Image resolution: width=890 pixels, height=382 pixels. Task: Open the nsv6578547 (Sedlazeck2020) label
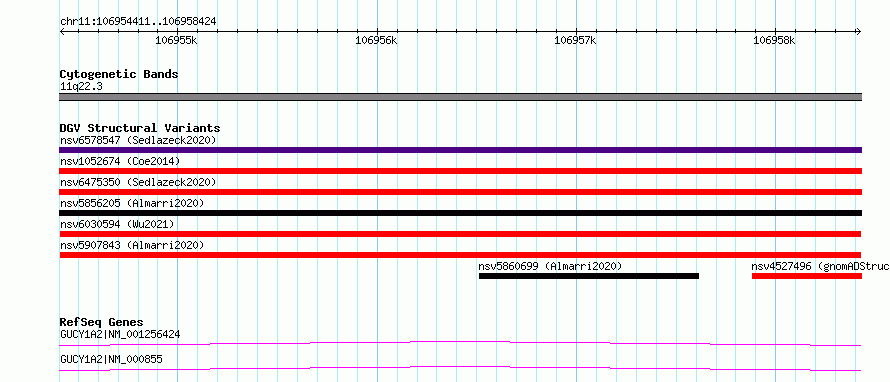point(138,140)
